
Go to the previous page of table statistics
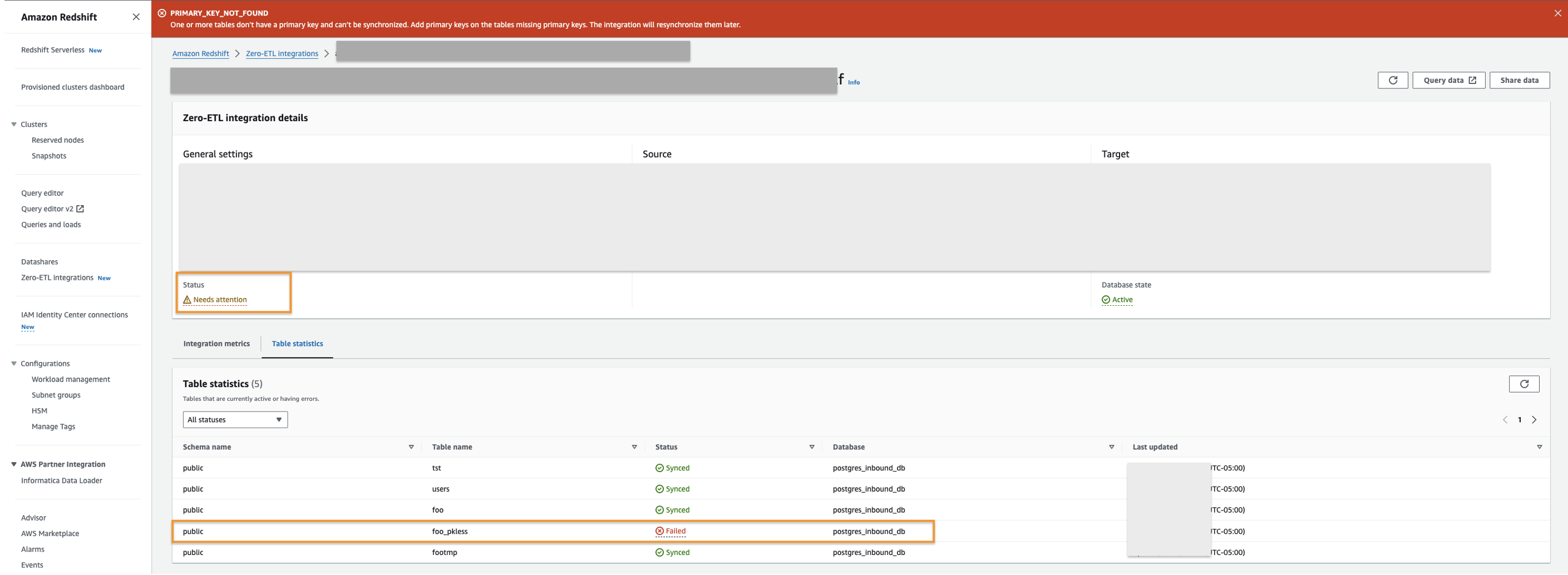(x=1505, y=420)
